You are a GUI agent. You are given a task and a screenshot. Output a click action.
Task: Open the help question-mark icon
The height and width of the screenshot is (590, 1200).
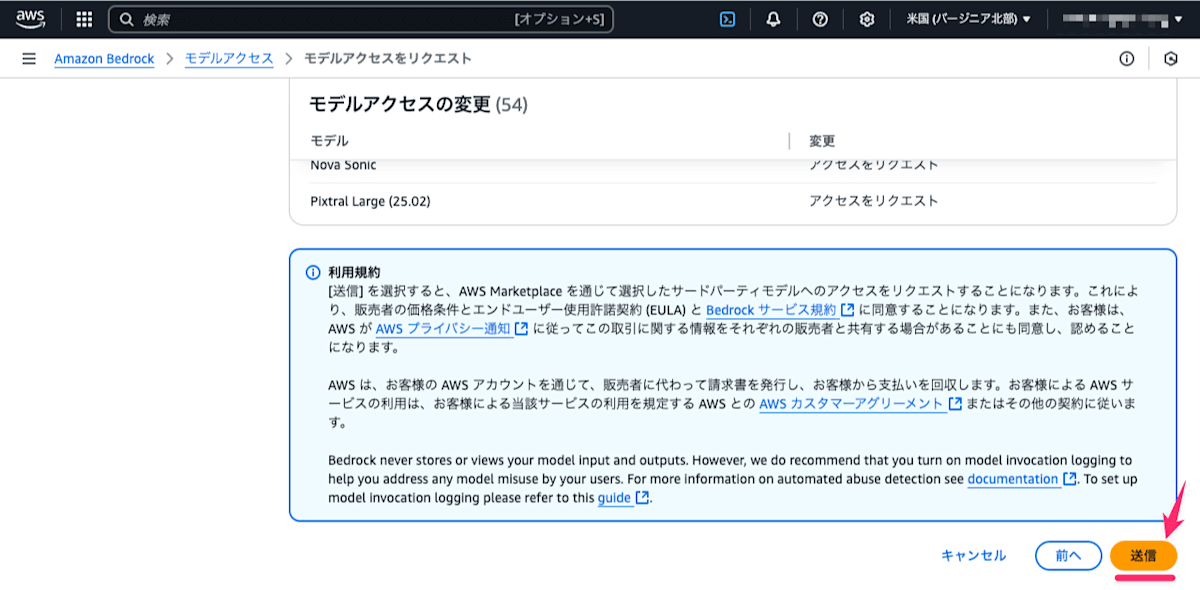pos(820,19)
